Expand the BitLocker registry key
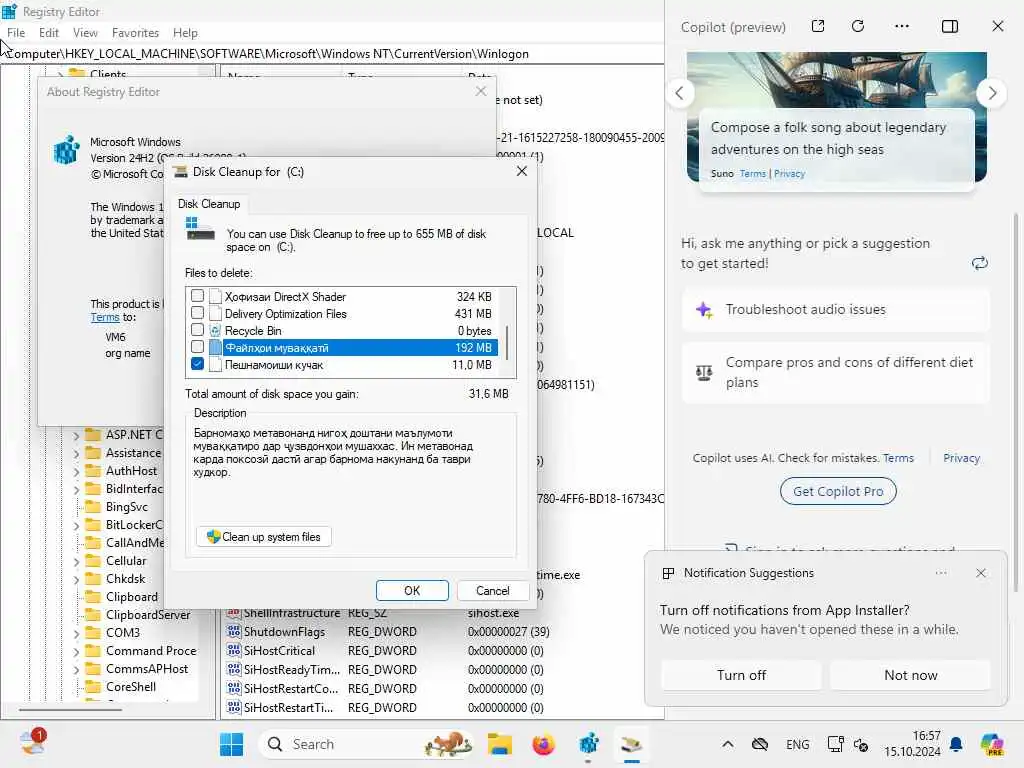The width and height of the screenshot is (1024, 768). 76,525
